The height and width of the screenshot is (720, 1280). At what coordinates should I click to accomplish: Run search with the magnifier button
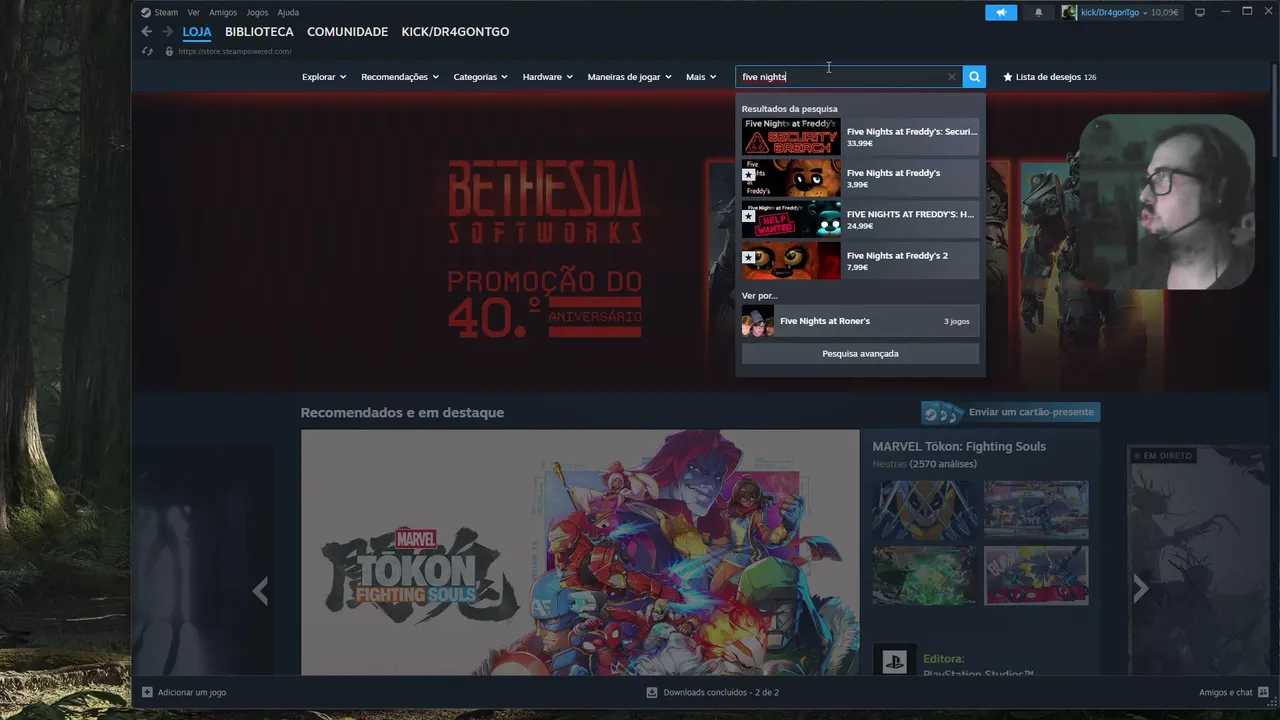click(974, 77)
